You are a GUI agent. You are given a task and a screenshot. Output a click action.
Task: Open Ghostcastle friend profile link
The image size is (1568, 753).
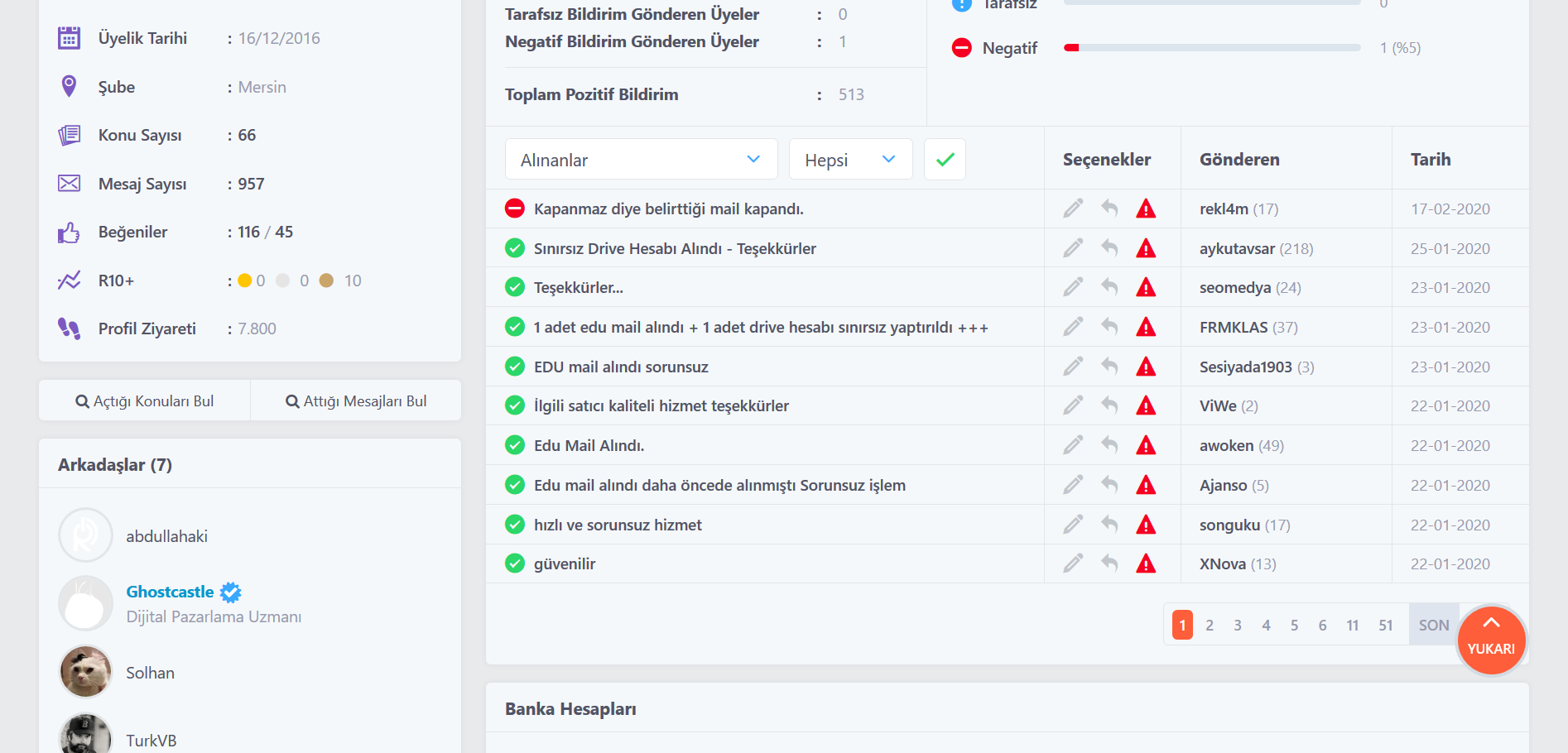click(x=170, y=592)
